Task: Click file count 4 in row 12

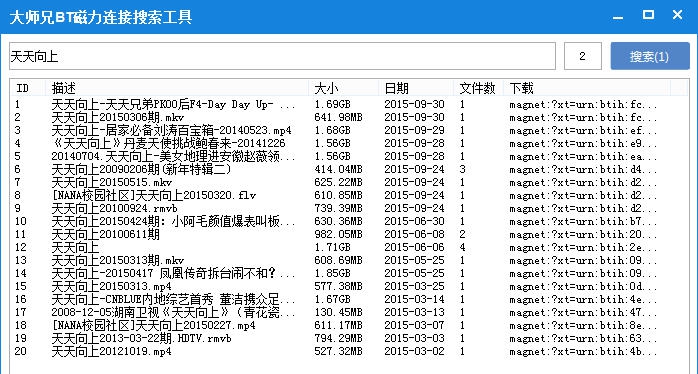Action: point(463,247)
